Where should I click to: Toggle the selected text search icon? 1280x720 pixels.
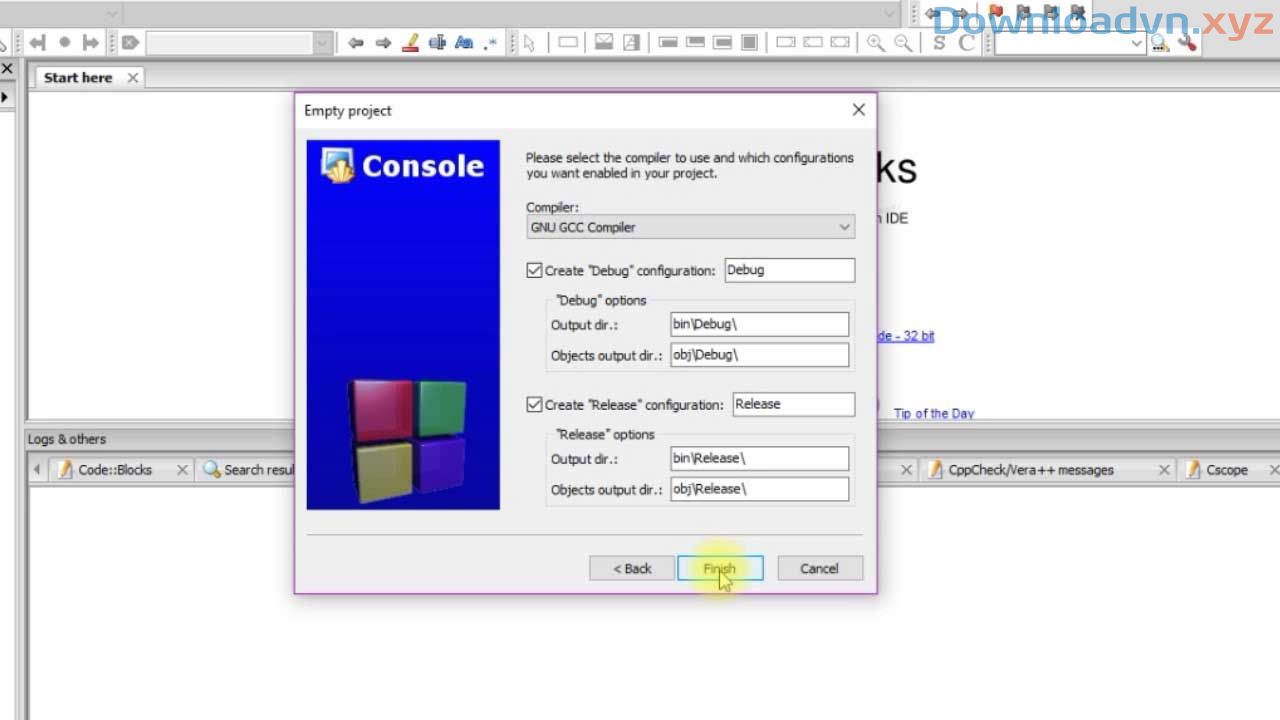(x=437, y=43)
